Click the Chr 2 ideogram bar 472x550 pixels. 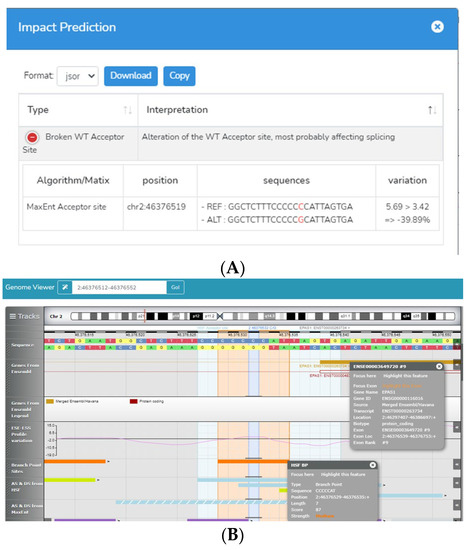(262, 316)
